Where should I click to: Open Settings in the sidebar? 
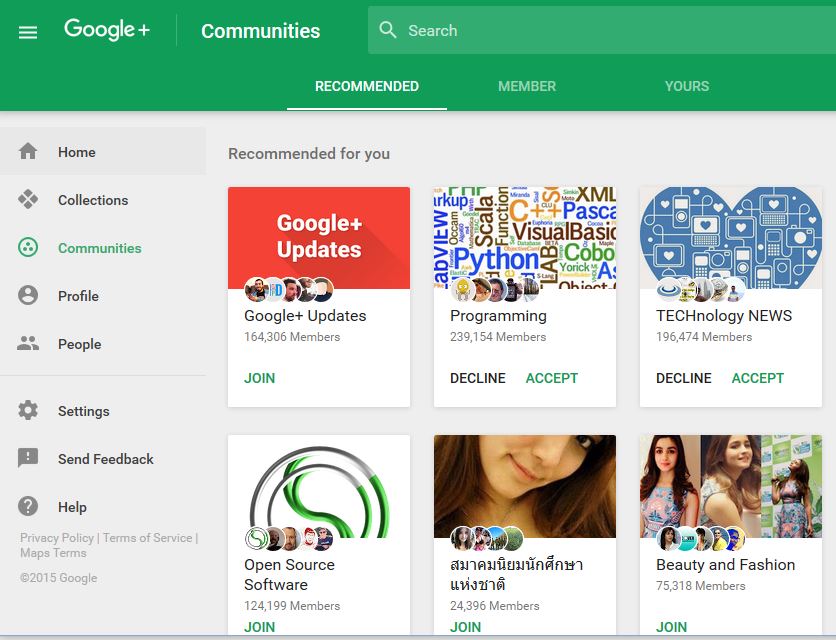[x=103, y=411]
